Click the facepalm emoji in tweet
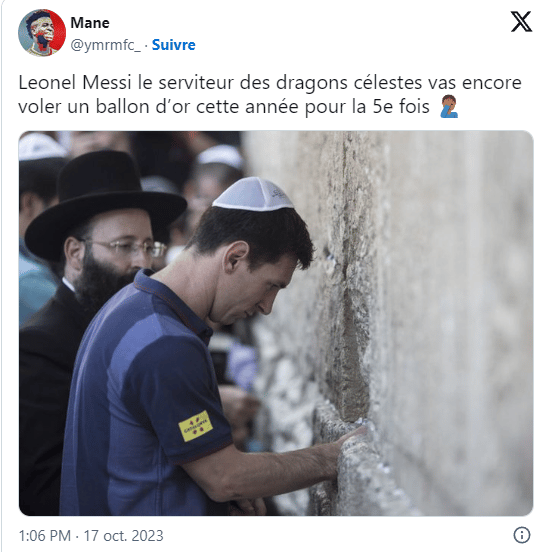 tap(449, 106)
